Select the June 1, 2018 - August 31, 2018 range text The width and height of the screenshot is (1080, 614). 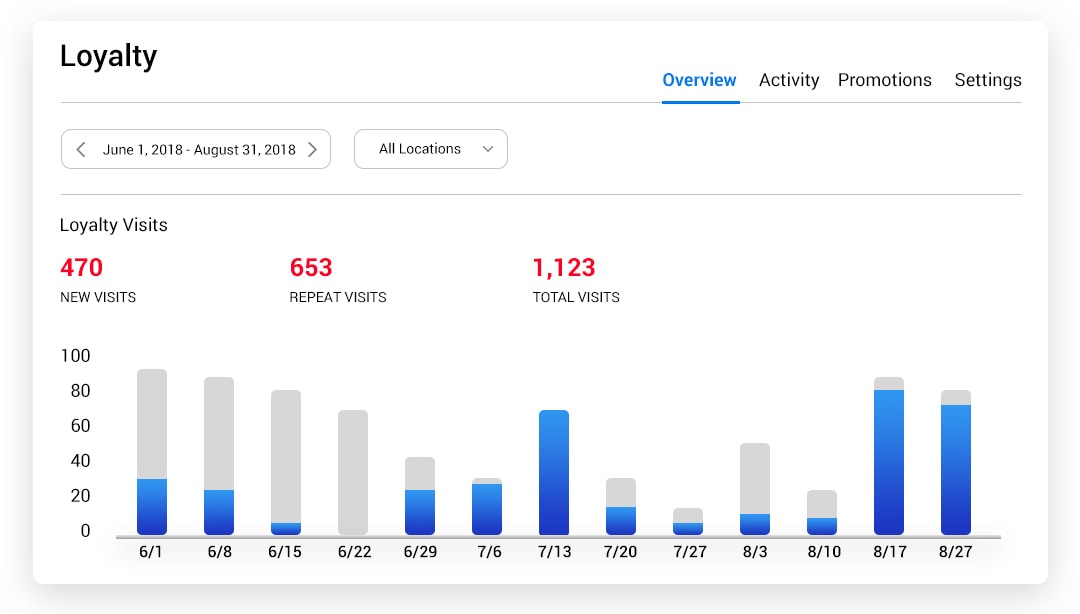[x=199, y=150]
